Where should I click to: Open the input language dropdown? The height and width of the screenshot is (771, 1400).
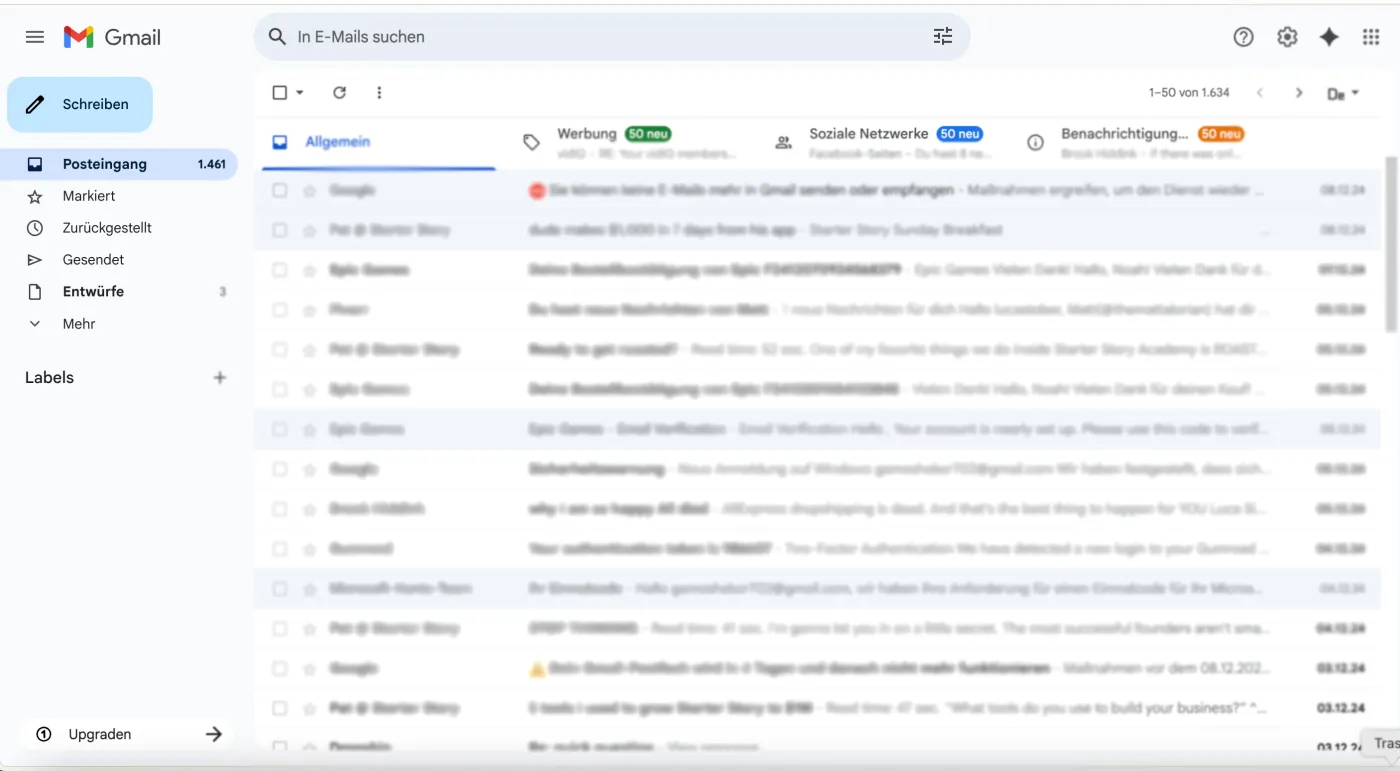point(1343,93)
